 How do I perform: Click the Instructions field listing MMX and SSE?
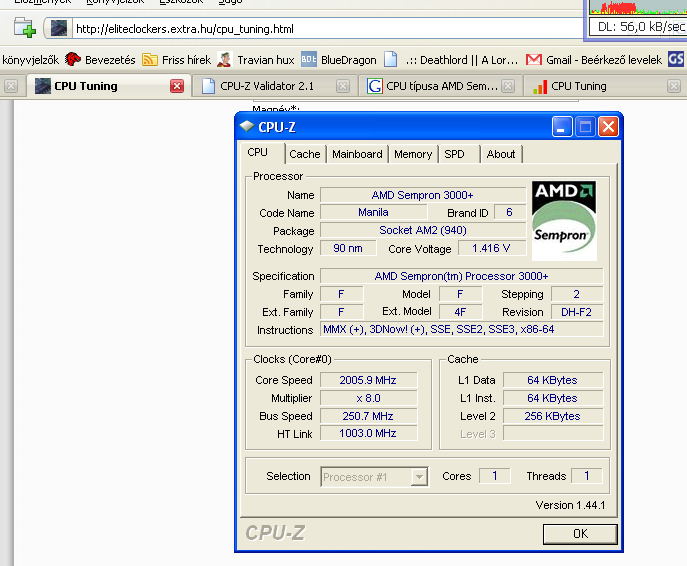461,329
